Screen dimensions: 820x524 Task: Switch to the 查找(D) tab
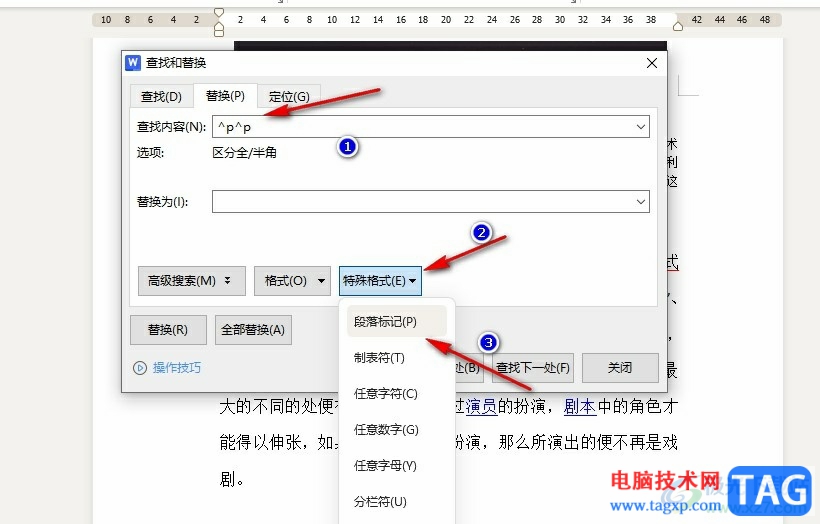[161, 97]
